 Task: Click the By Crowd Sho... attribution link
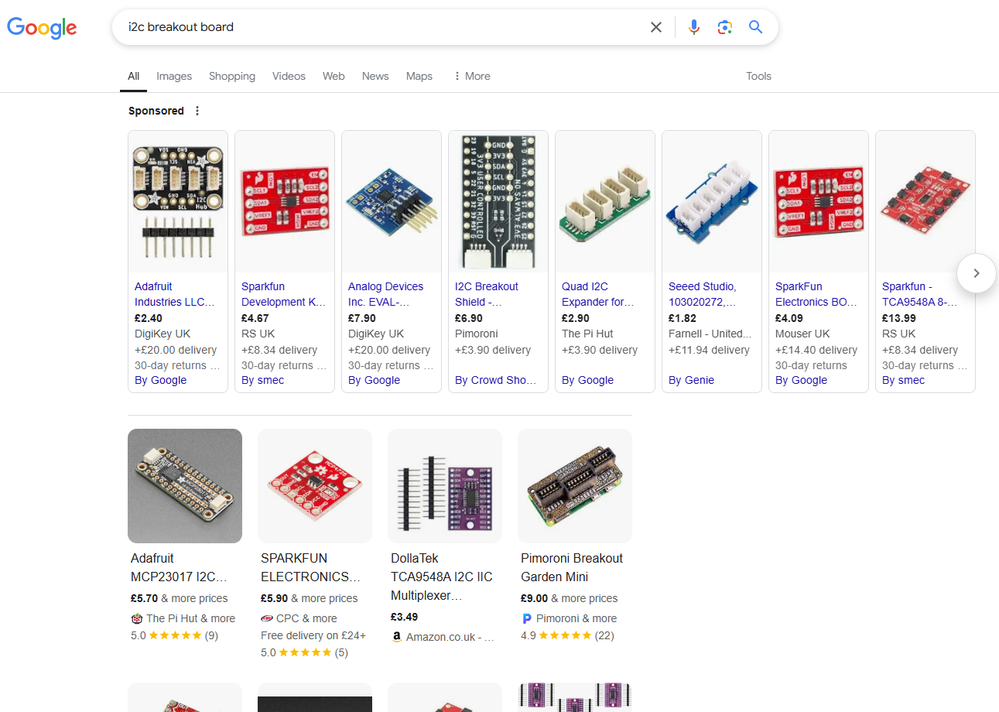click(x=495, y=380)
